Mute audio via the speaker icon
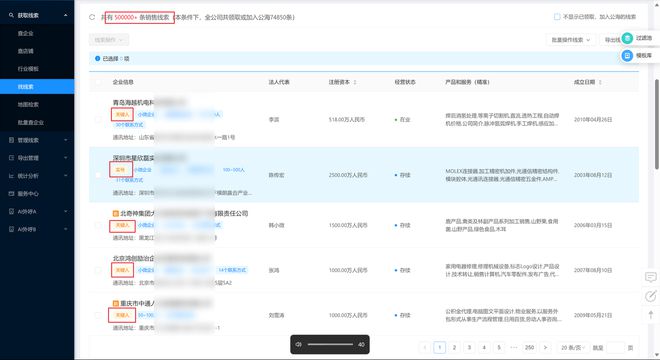Viewport: 660px width, 360px height. (298, 344)
